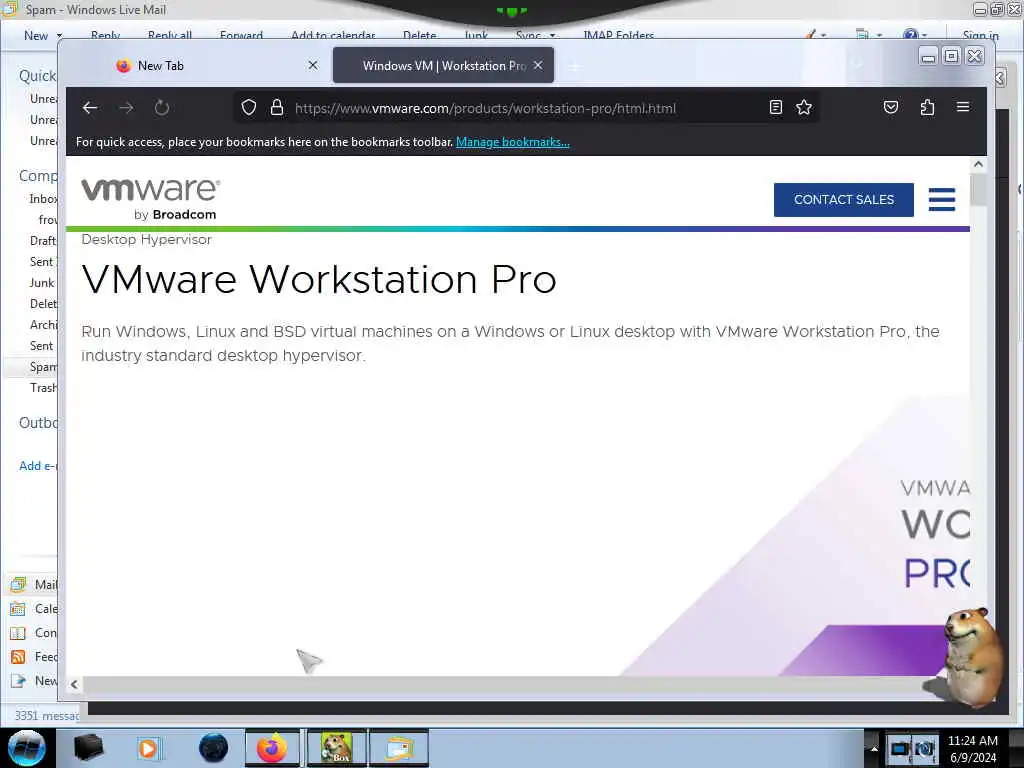Viewport: 1024px width, 768px height.
Task: Click IMAP Folders in Live Mail toolbar
Action: (x=618, y=35)
